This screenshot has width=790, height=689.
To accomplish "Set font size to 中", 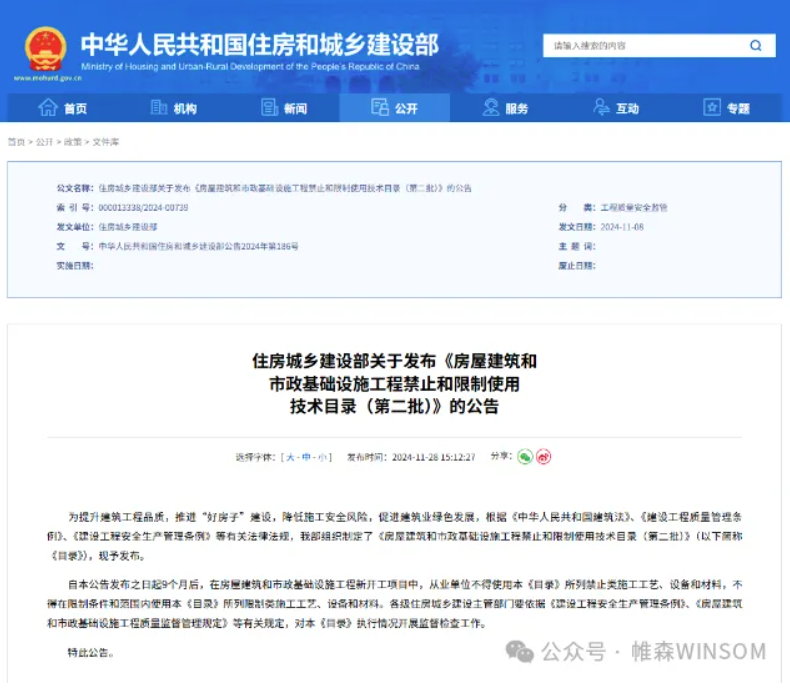I will (x=307, y=457).
